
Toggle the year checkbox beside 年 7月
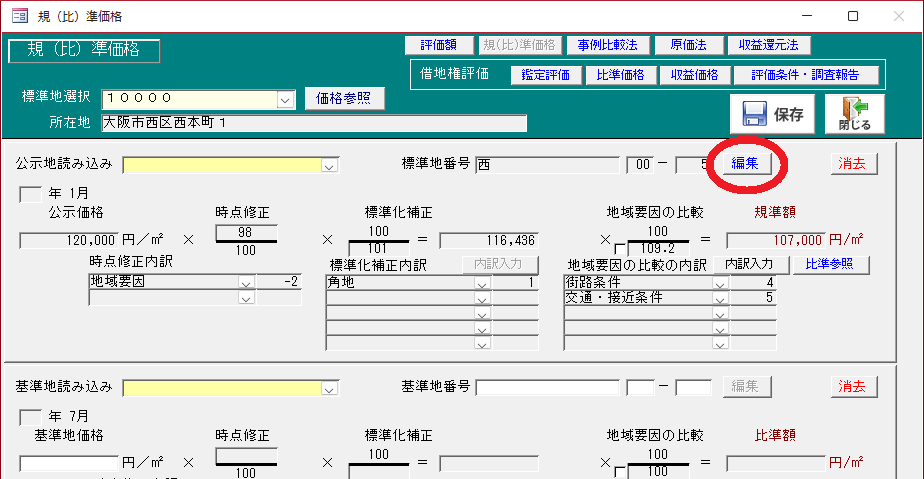32,416
